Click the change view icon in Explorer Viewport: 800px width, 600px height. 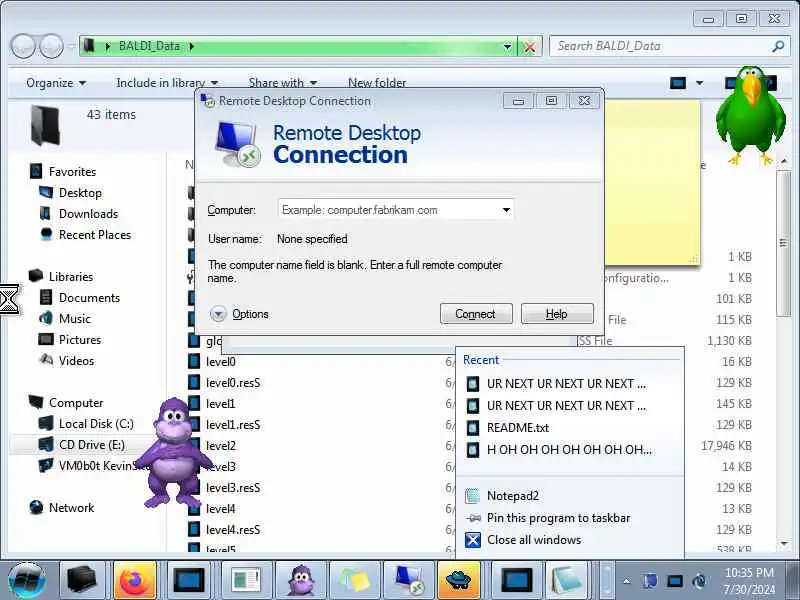point(678,83)
